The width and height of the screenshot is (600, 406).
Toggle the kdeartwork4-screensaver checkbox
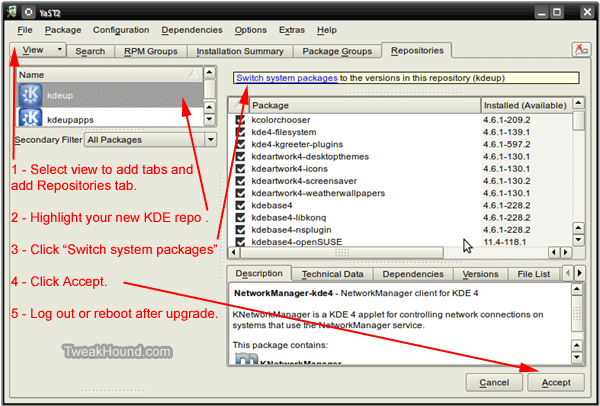(240, 181)
